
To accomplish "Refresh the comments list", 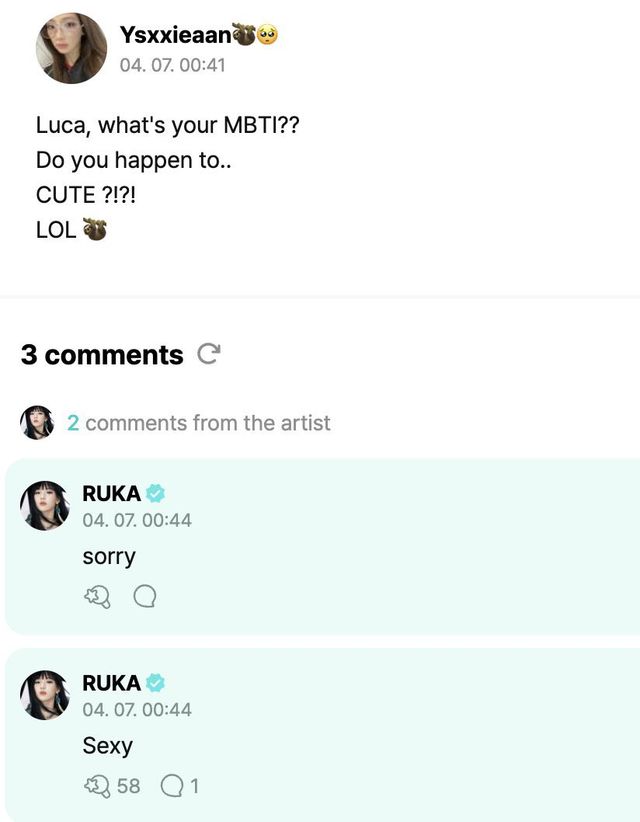I will point(209,354).
